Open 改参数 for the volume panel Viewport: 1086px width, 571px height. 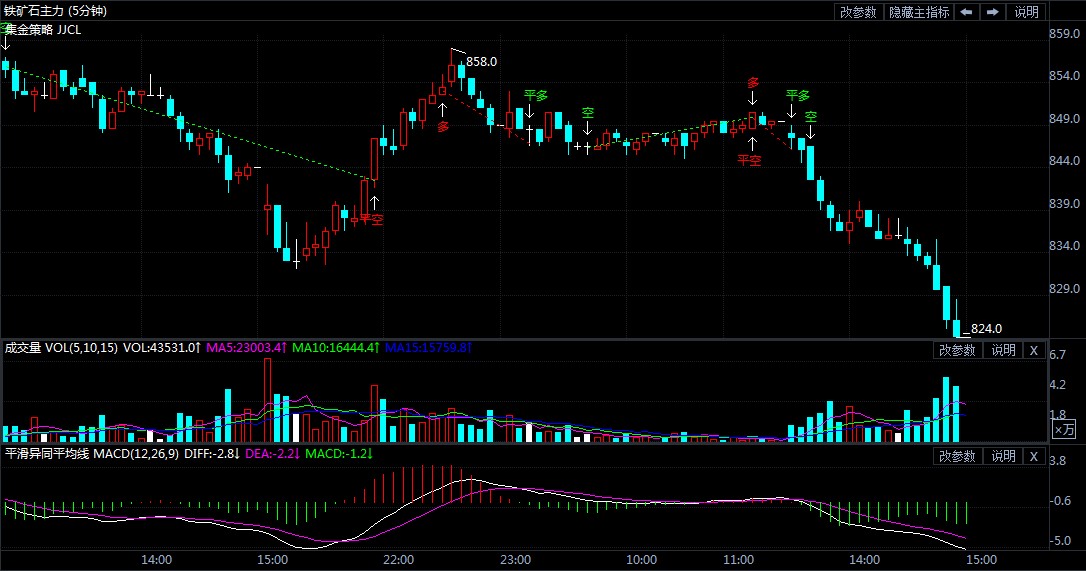[957, 350]
